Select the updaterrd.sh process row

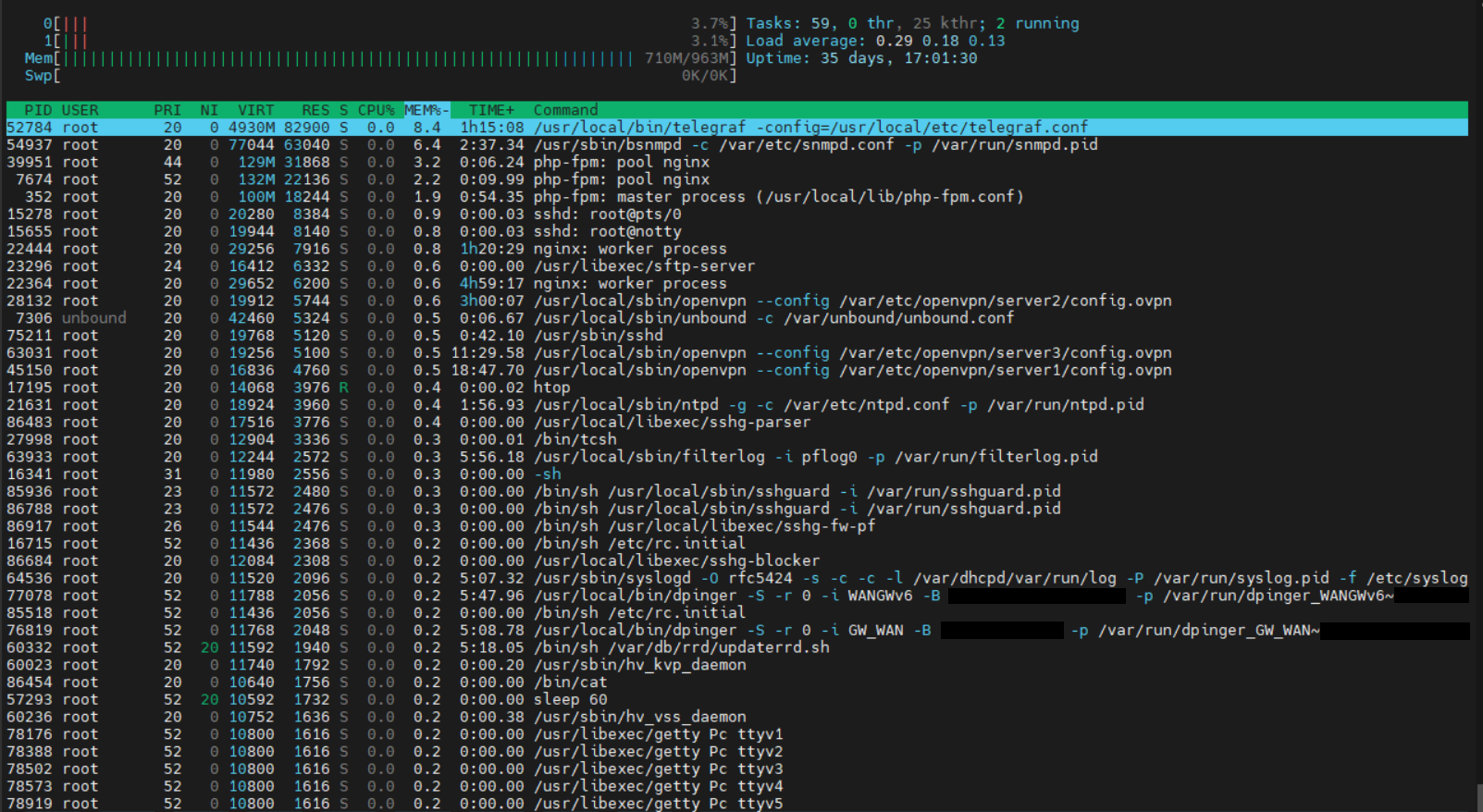736,647
